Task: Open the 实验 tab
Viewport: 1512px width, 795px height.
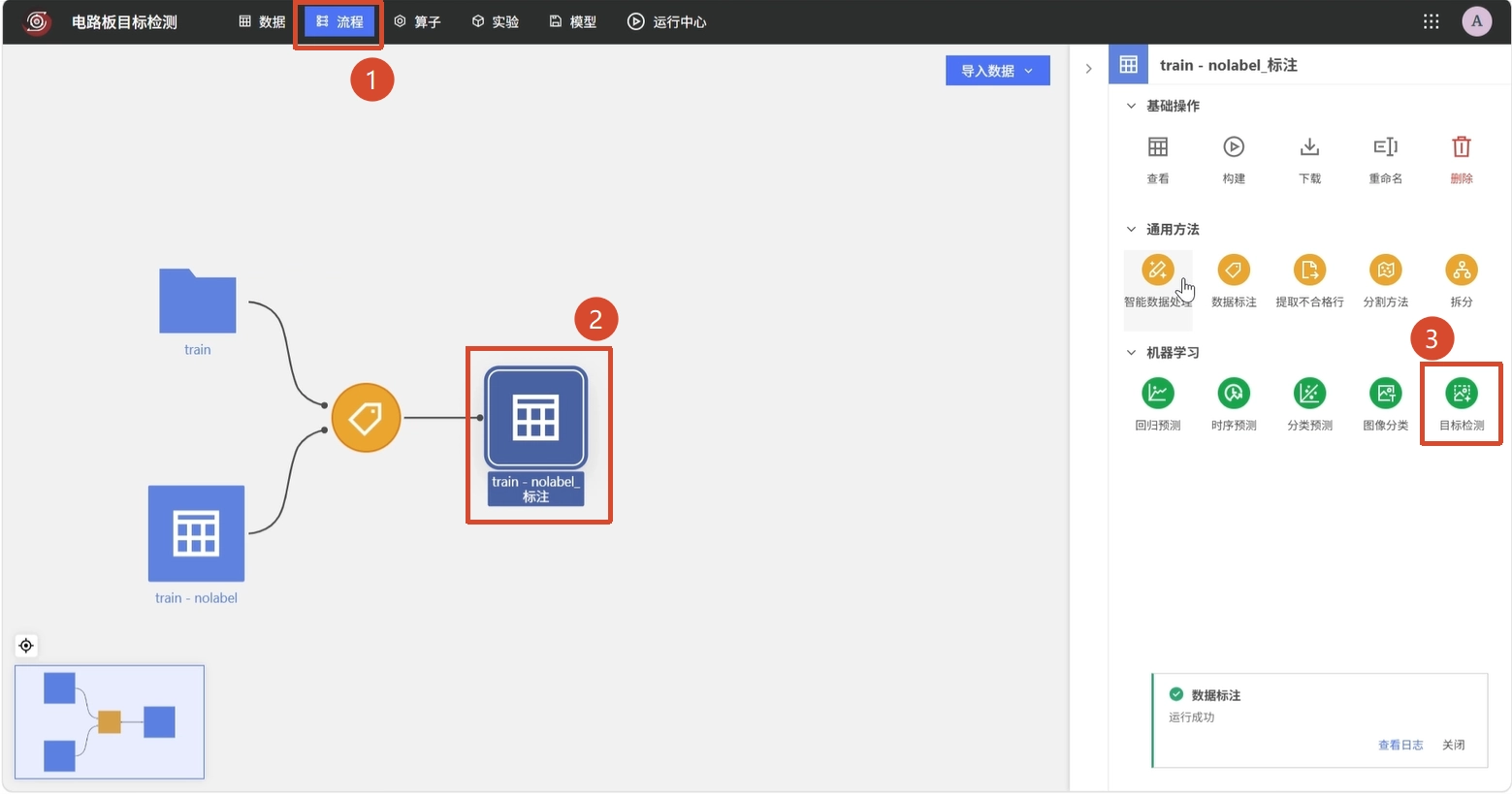Action: (x=496, y=21)
